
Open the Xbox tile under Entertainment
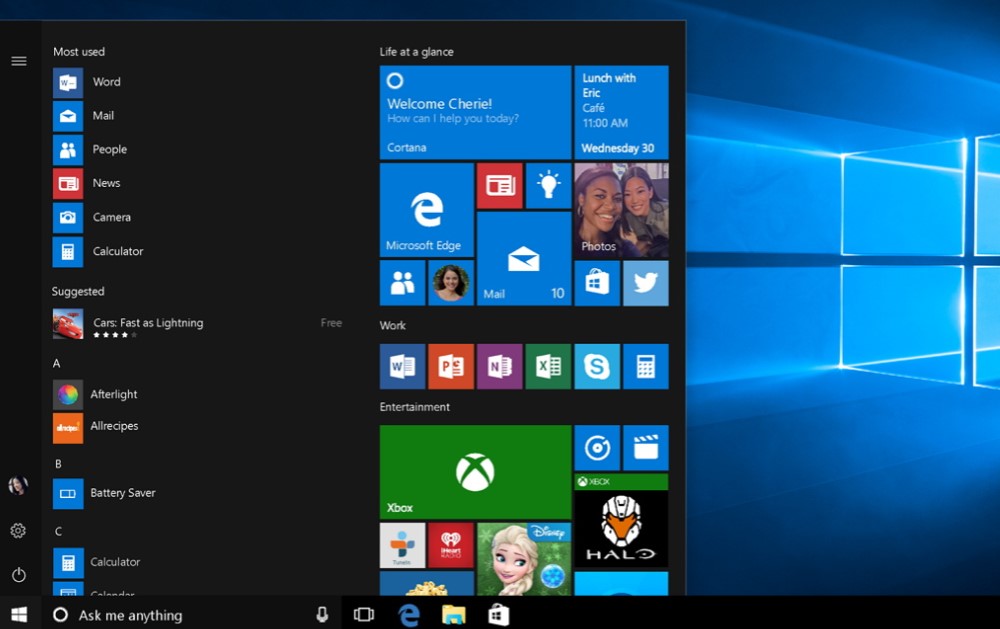click(475, 471)
